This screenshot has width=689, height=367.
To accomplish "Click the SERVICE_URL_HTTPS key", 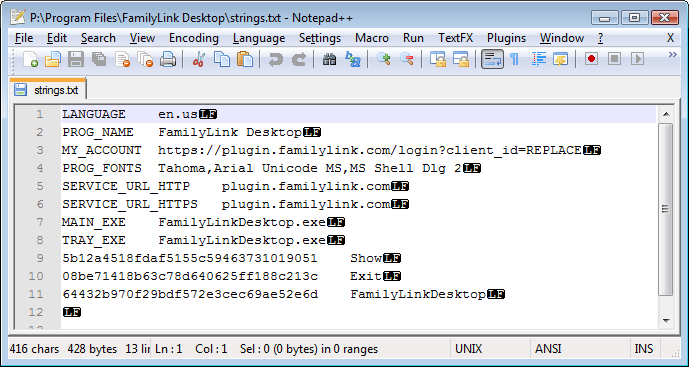I will pos(130,204).
